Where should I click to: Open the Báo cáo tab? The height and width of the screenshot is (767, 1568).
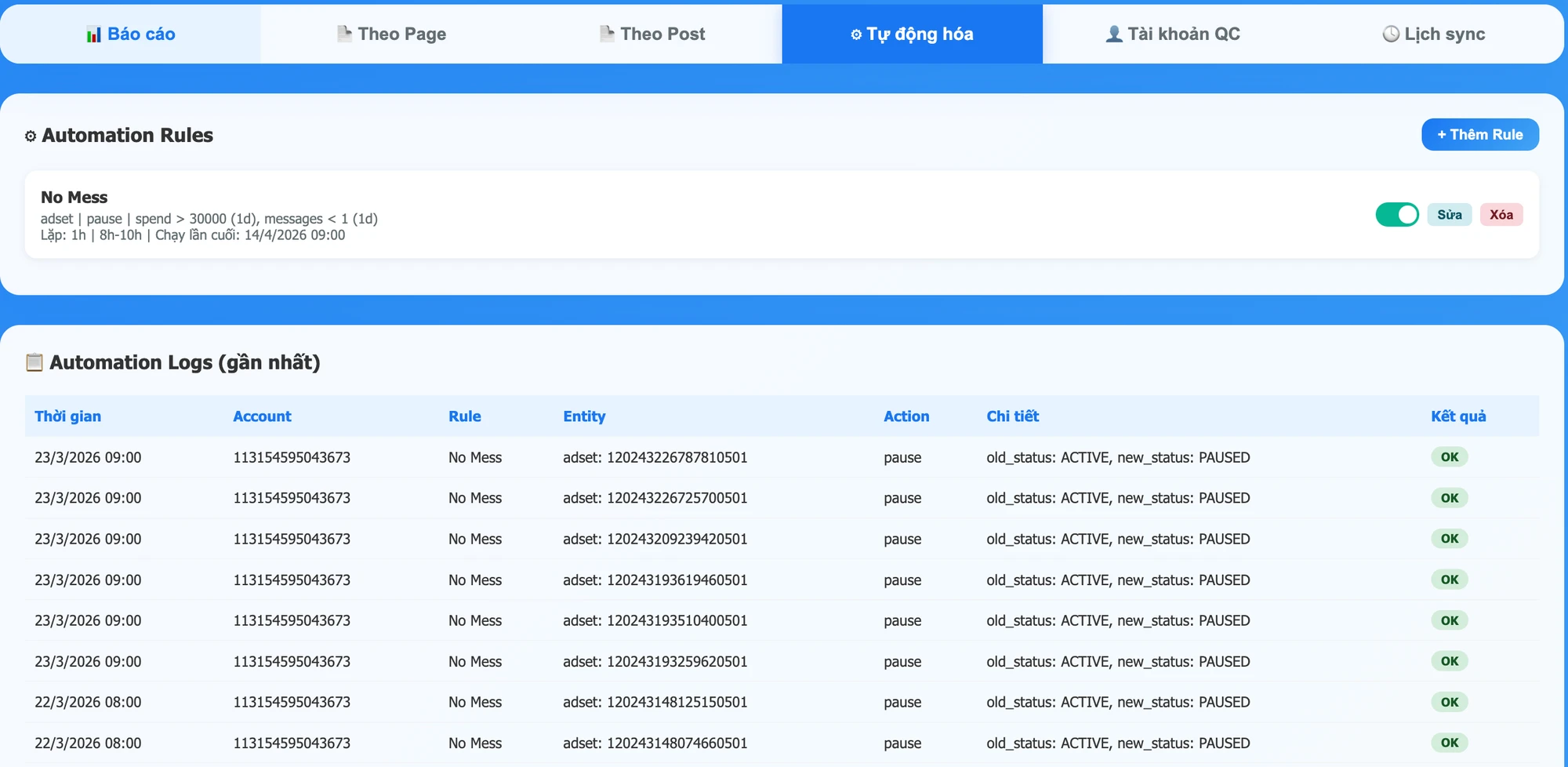click(130, 34)
